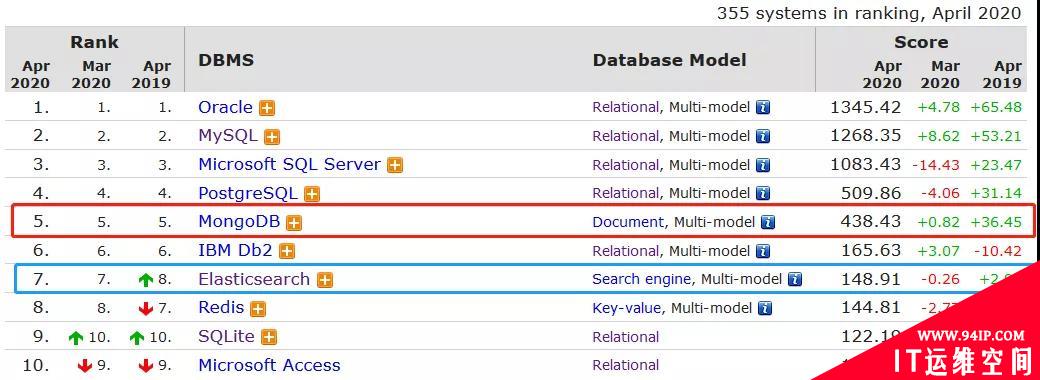Click the Score column header
The image size is (1040, 380).
(921, 42)
